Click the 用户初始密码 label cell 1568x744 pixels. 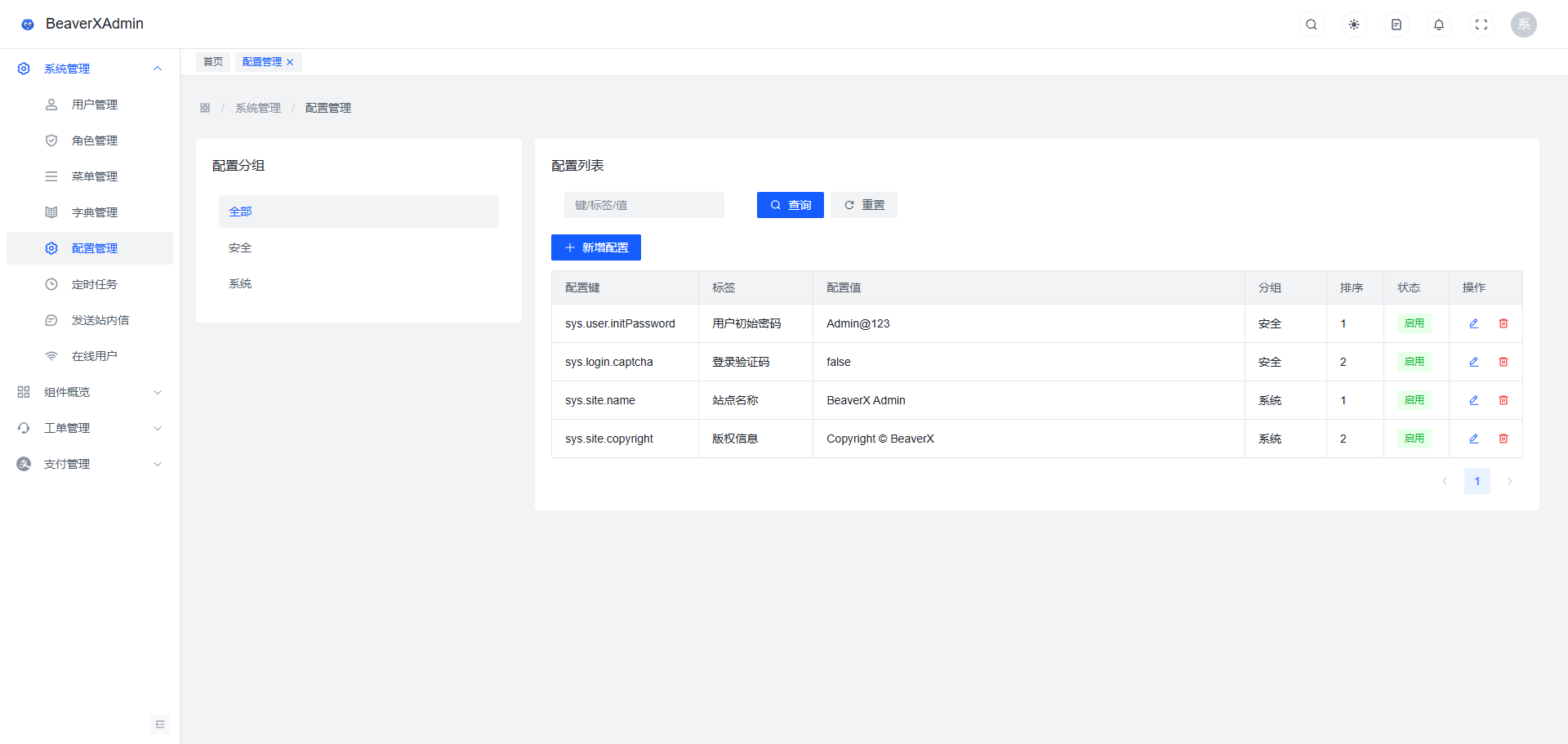pyautogui.click(x=755, y=323)
